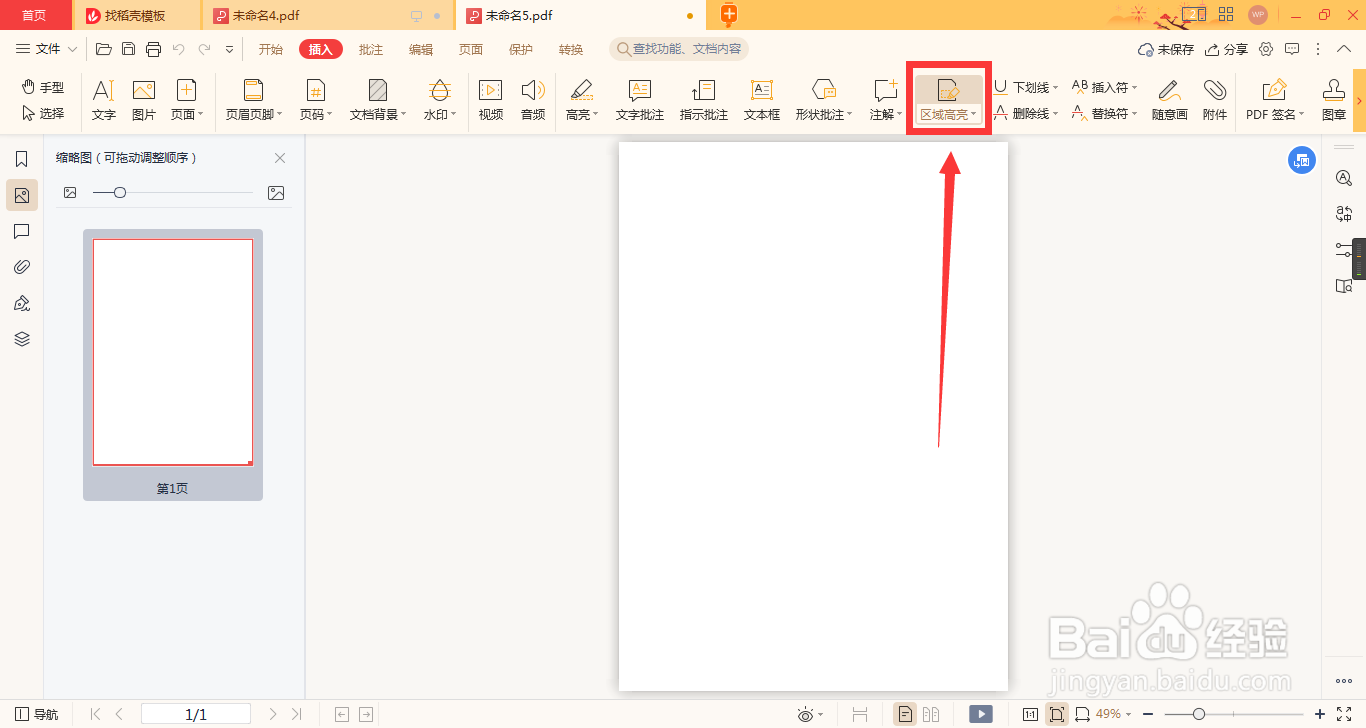Select the 手型 hand tool

pos(43,88)
